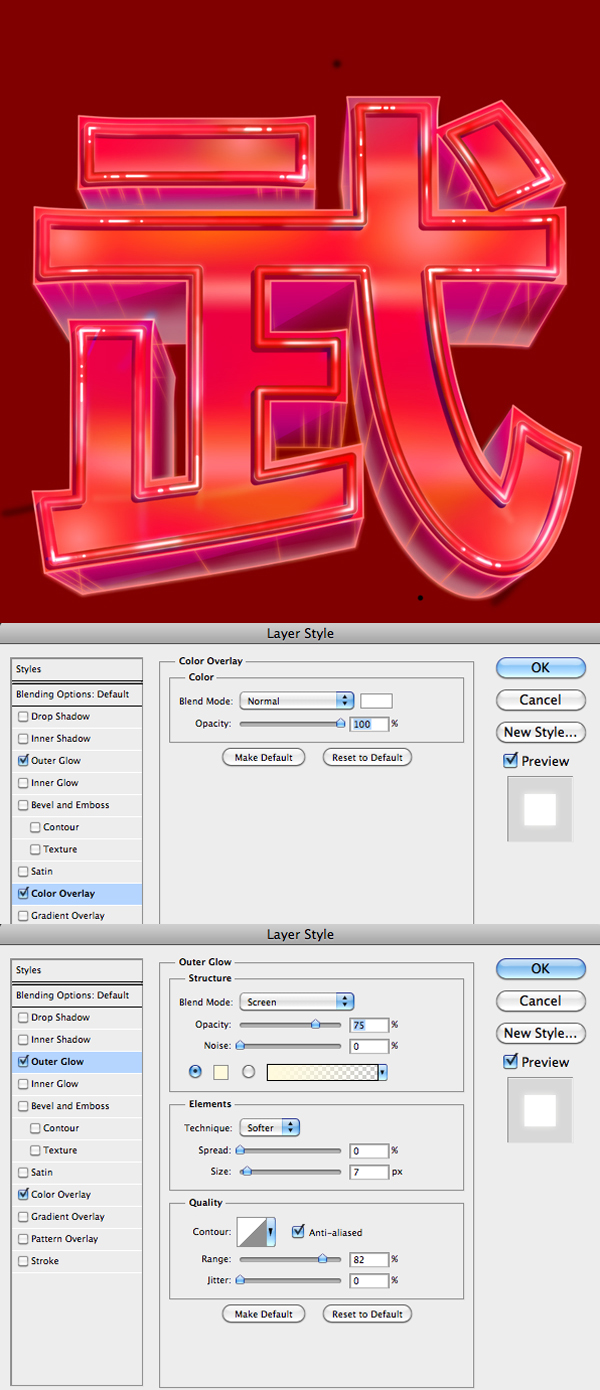
Task: Enable Inner Shadow in Outer Glow dialog
Action: coord(23,1040)
